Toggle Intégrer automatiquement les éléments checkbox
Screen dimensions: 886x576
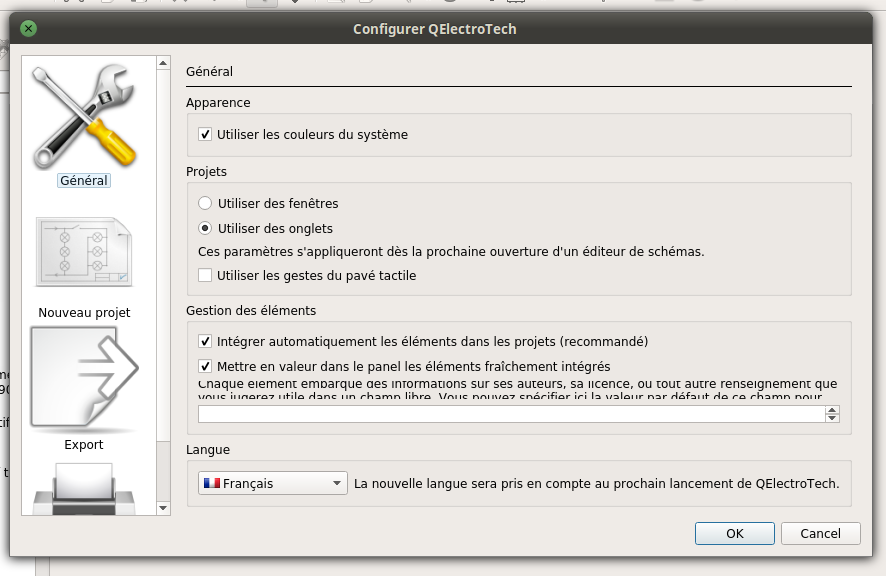tap(205, 341)
